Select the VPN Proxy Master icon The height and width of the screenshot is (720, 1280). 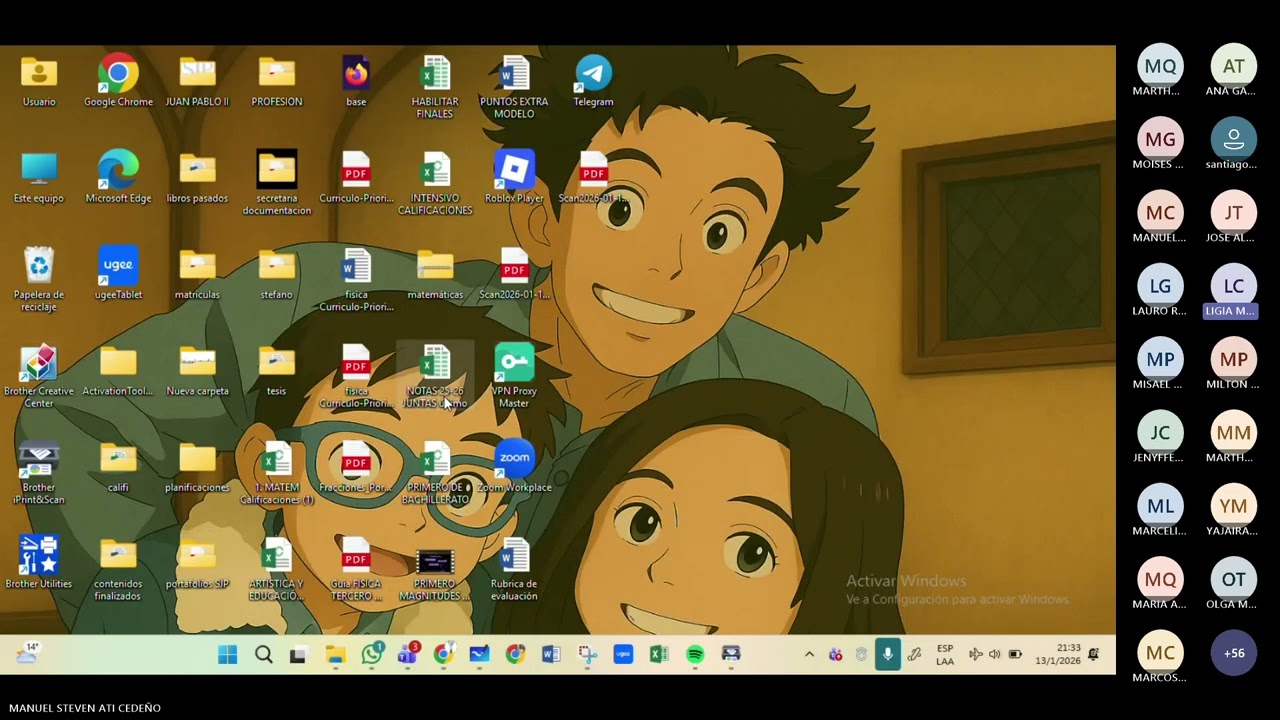(514, 376)
